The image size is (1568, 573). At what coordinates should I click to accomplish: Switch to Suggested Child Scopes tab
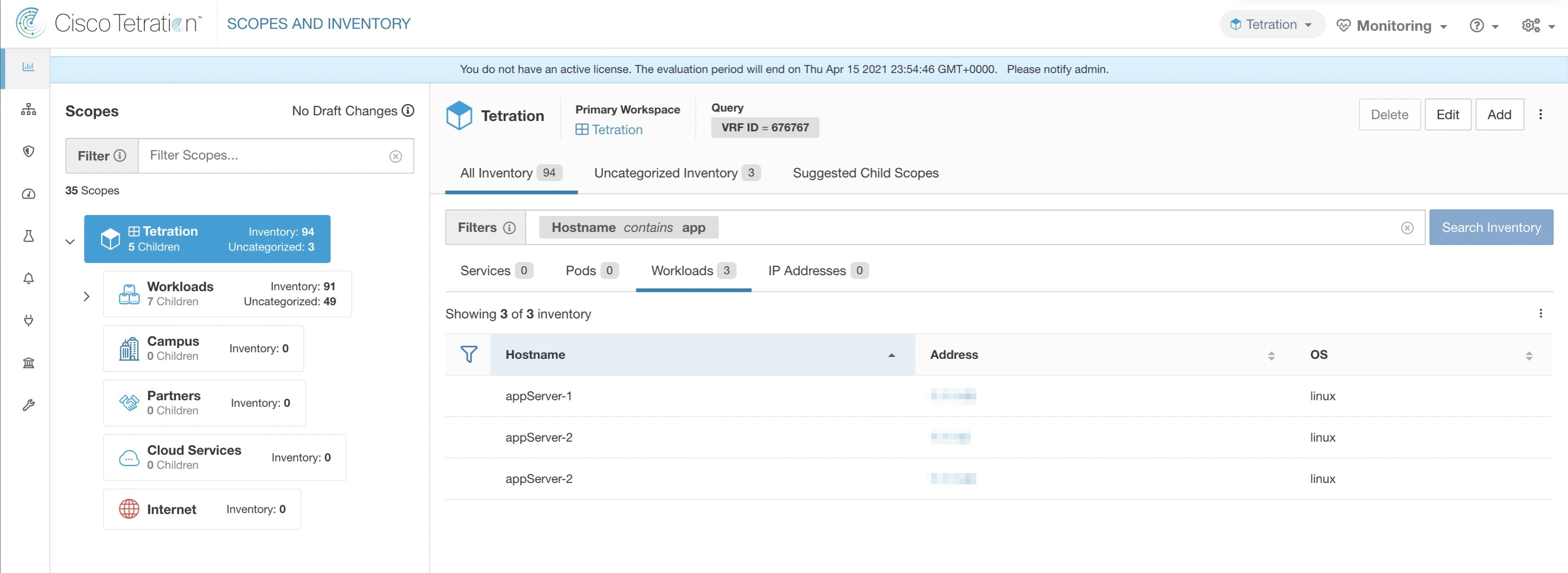(x=866, y=172)
